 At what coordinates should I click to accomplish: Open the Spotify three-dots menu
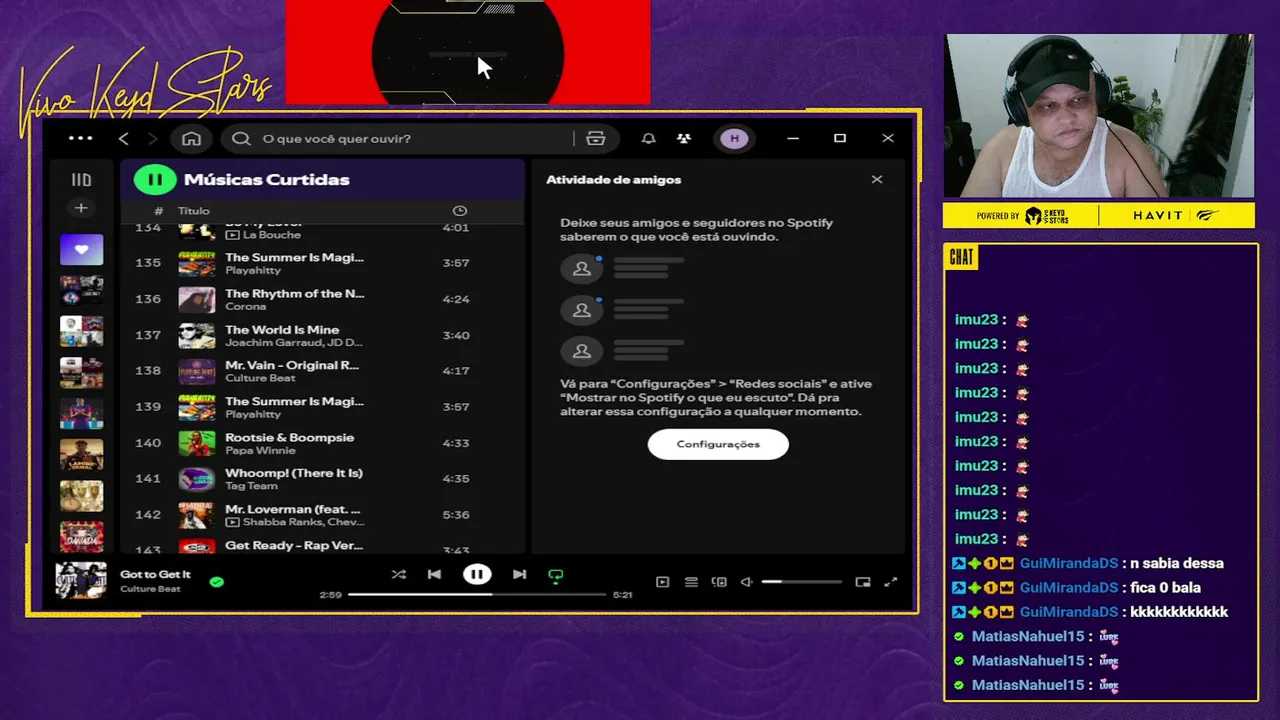tap(80, 138)
